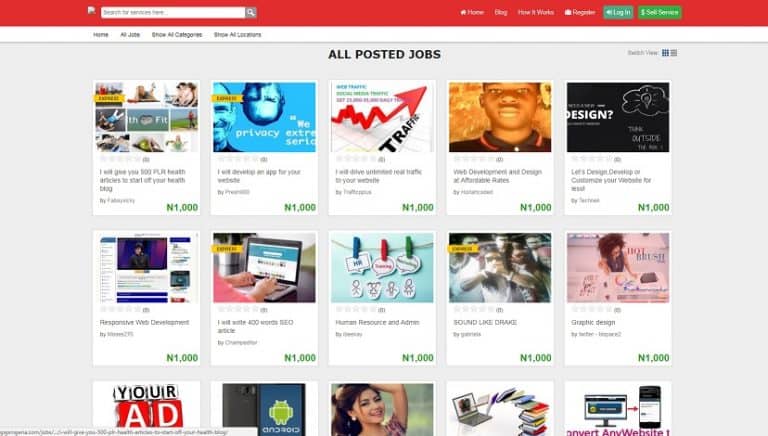Expand Show All Categories menu

tap(177, 35)
